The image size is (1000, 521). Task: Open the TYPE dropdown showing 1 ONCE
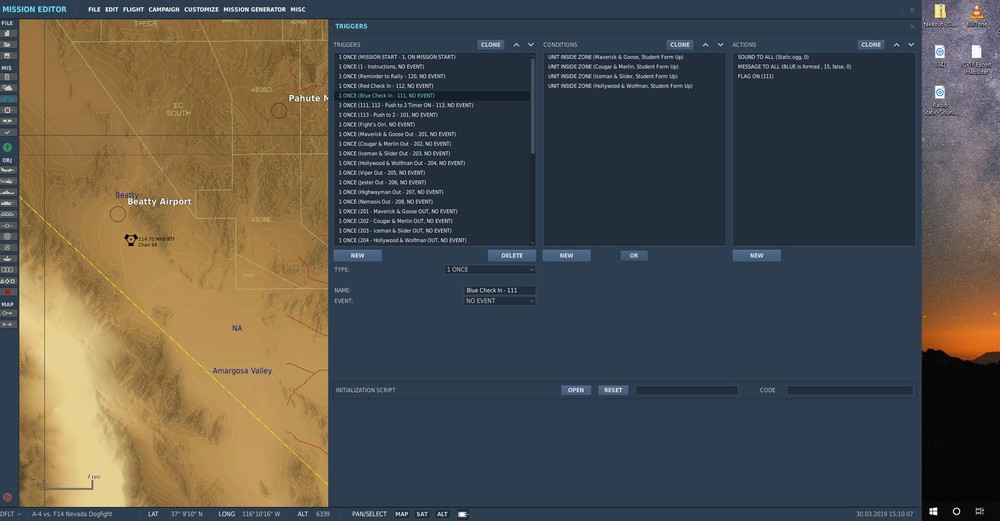coord(490,270)
